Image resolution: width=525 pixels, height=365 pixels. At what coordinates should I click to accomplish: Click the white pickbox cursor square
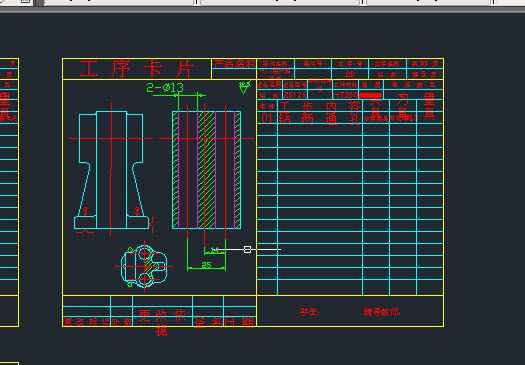click(x=247, y=249)
